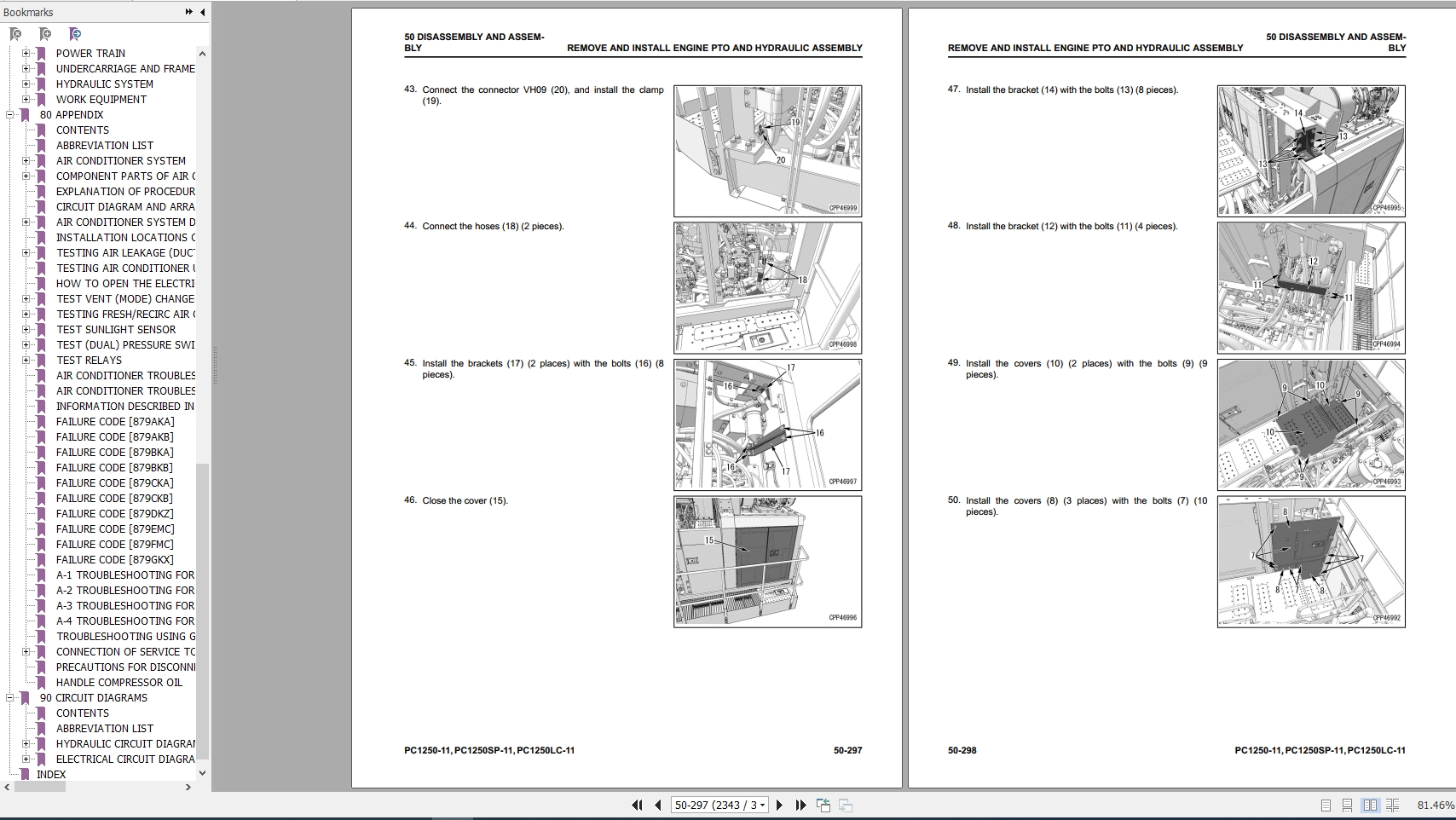Viewport: 1456px width, 820px height.
Task: Expand the ELECTRICAL CIRCUIT DIAGRAM bookmark
Action: coord(26,759)
